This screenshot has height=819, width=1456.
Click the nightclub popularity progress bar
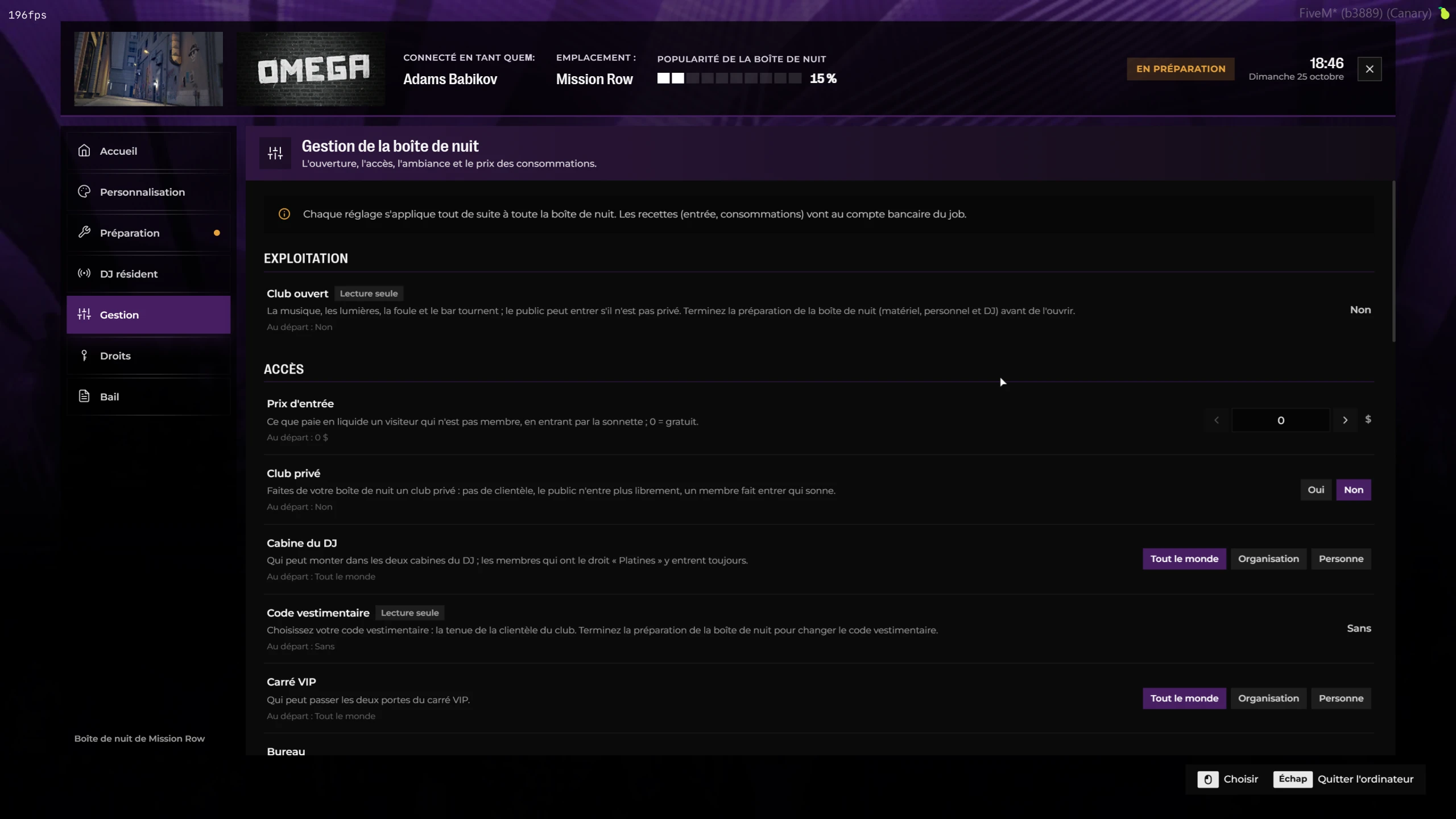pos(730,78)
